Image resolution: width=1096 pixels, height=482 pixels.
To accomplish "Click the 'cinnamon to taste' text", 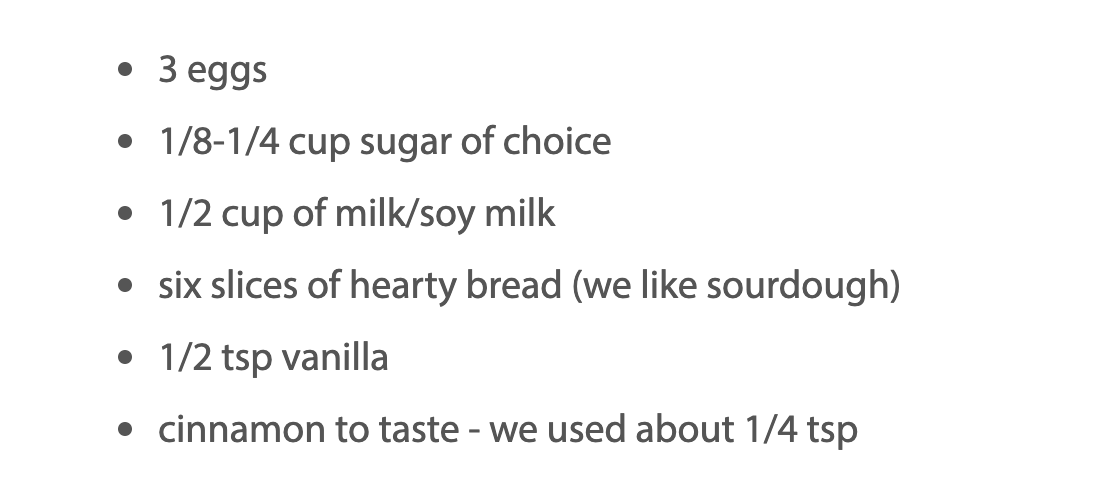I will pos(308,429).
